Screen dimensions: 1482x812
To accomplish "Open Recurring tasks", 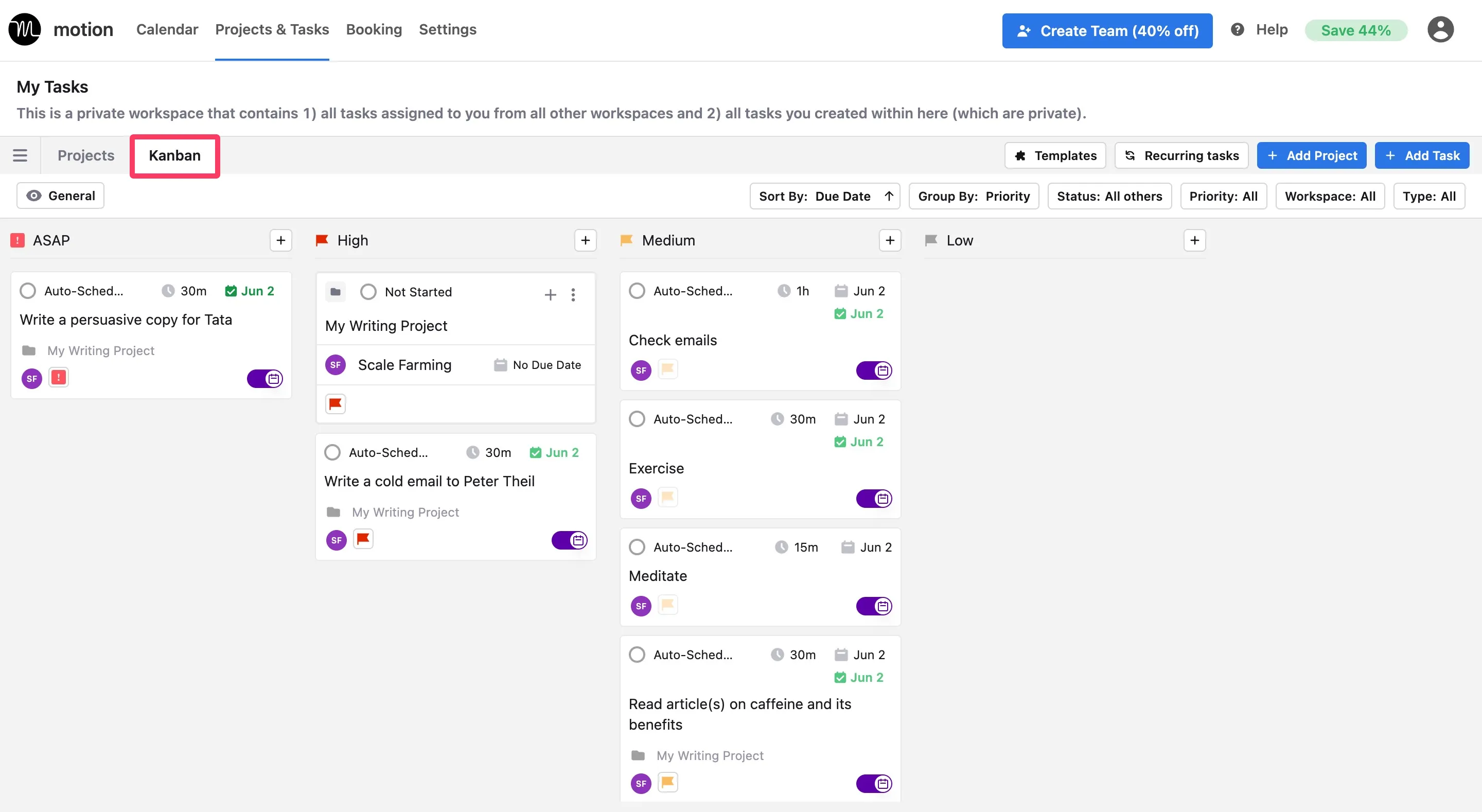I will coord(1181,155).
